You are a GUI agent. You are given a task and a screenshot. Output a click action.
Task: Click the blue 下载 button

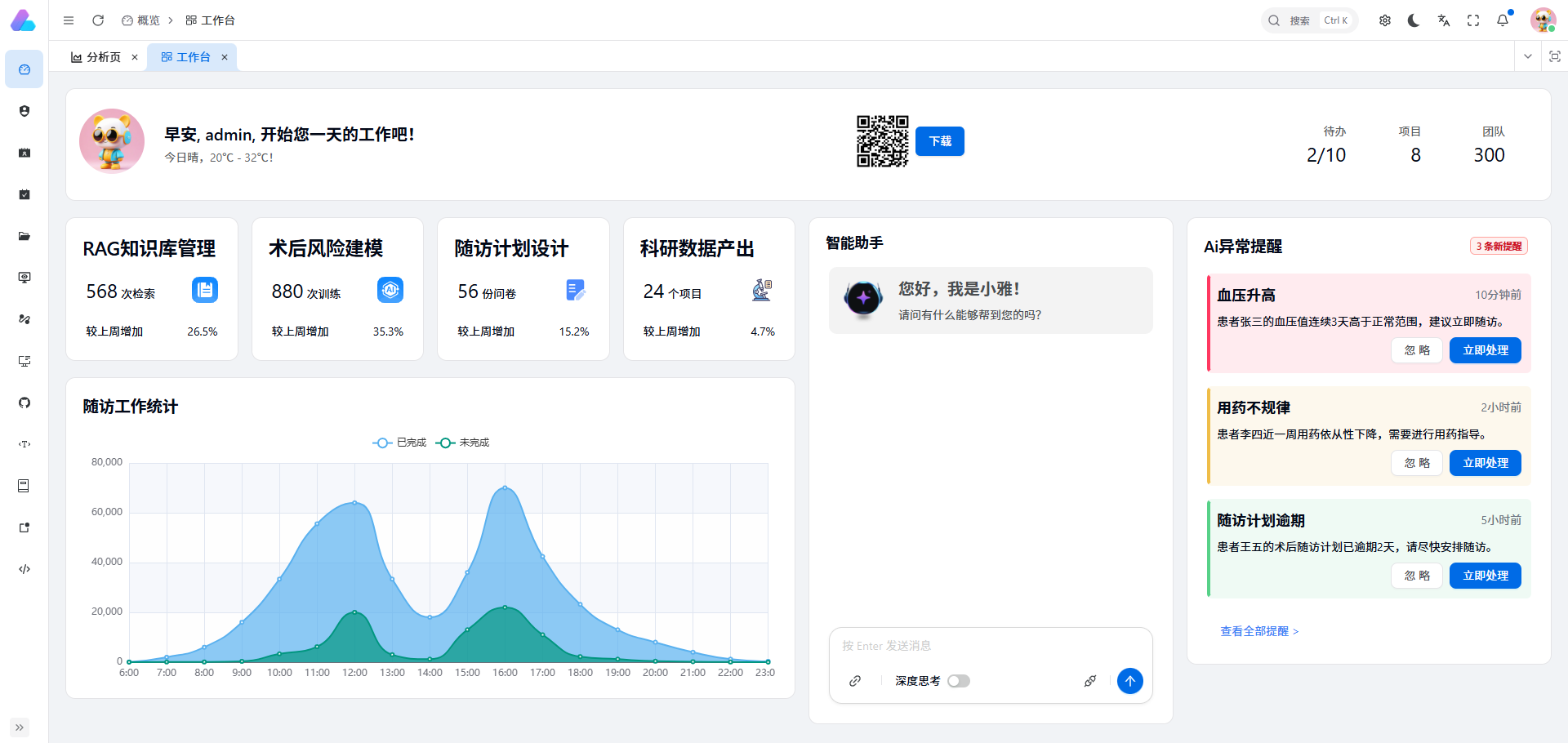pyautogui.click(x=939, y=141)
